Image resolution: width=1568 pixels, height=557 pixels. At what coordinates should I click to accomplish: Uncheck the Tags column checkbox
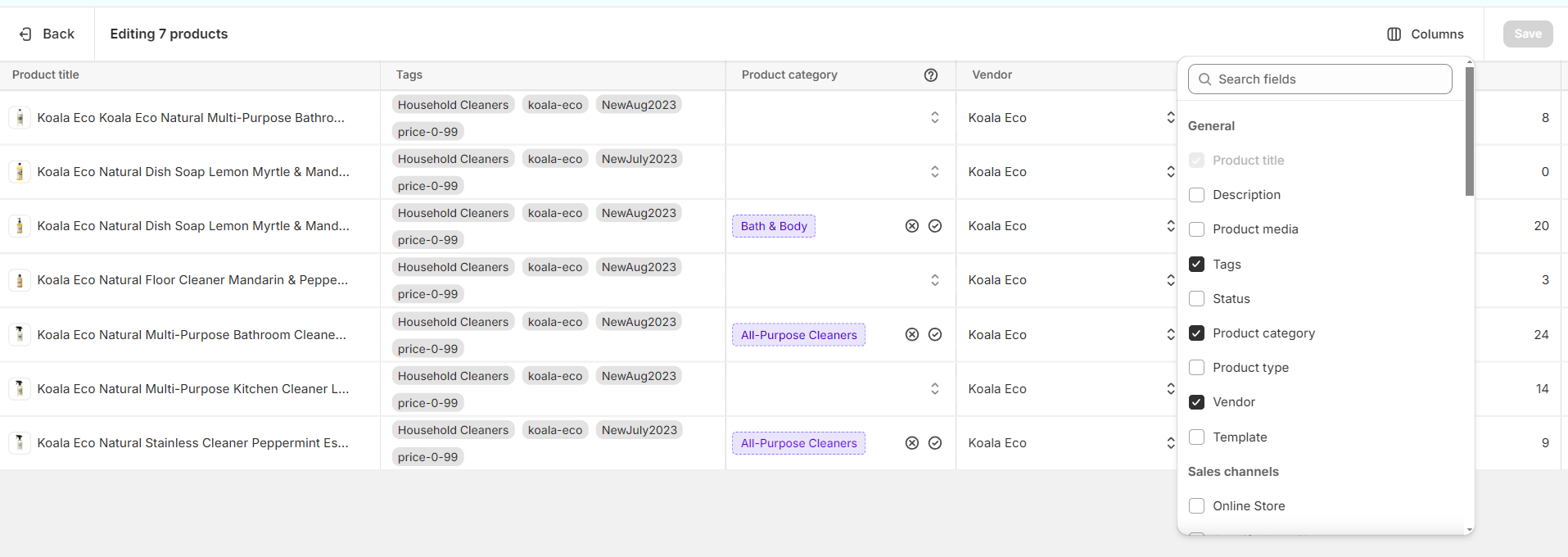tap(1196, 264)
